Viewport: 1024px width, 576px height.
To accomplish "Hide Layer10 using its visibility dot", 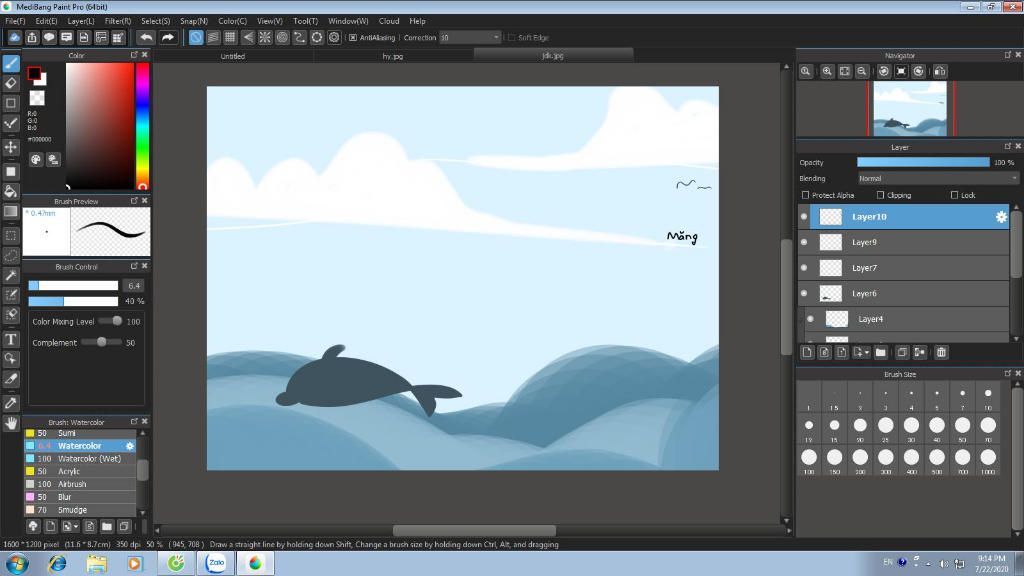I will pyautogui.click(x=804, y=217).
